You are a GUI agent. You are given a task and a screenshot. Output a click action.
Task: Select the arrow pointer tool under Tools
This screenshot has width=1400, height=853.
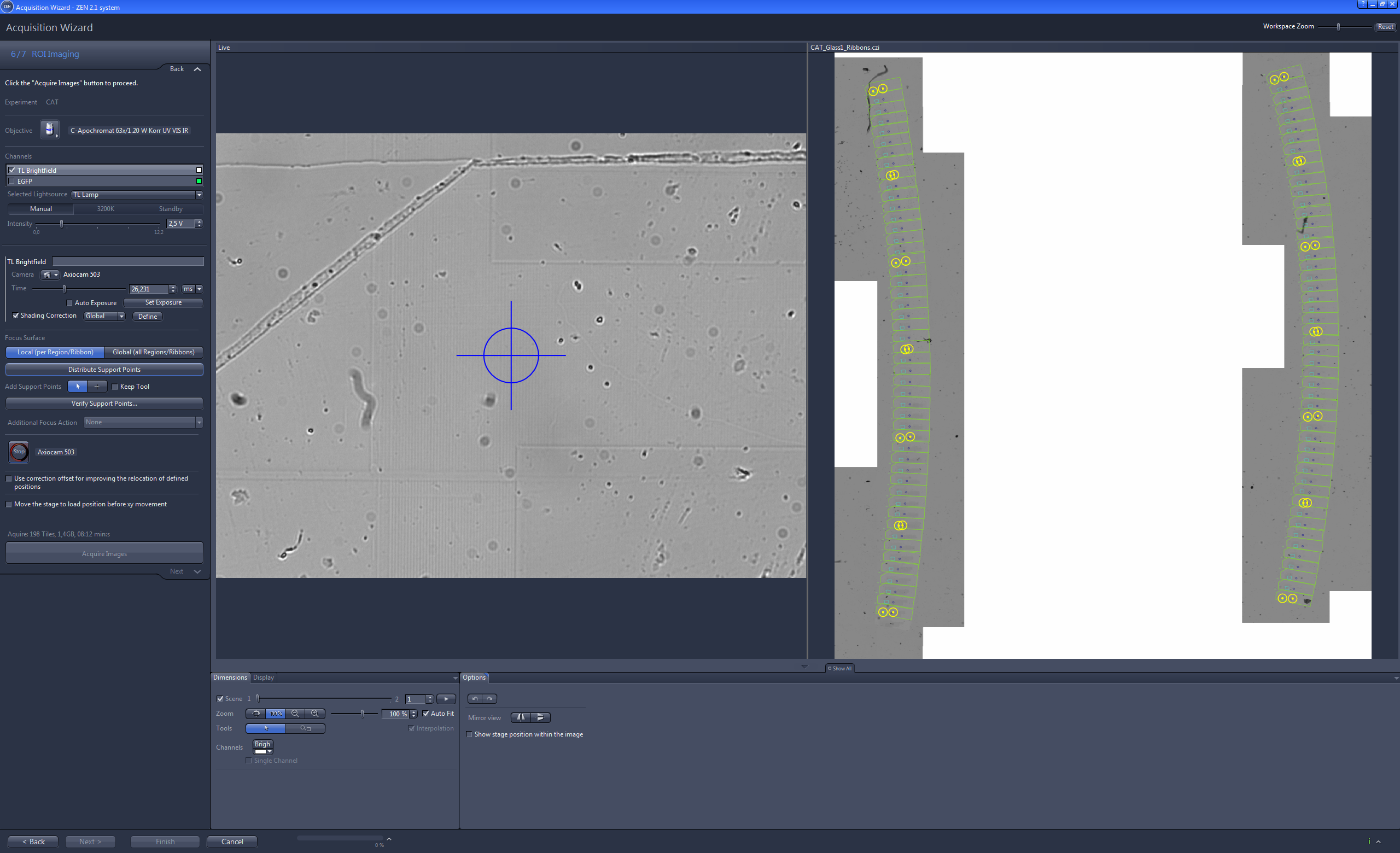click(265, 728)
